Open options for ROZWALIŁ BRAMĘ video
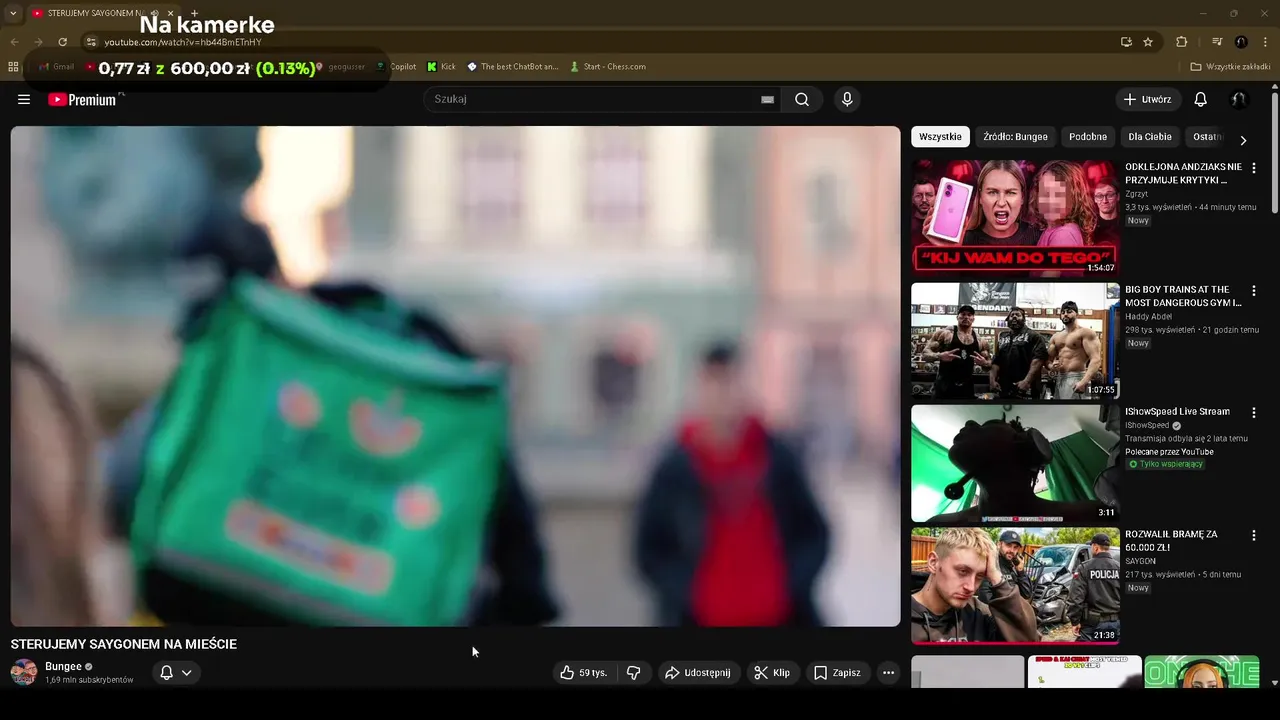Screen dimensions: 1280x720 click(x=1254, y=536)
